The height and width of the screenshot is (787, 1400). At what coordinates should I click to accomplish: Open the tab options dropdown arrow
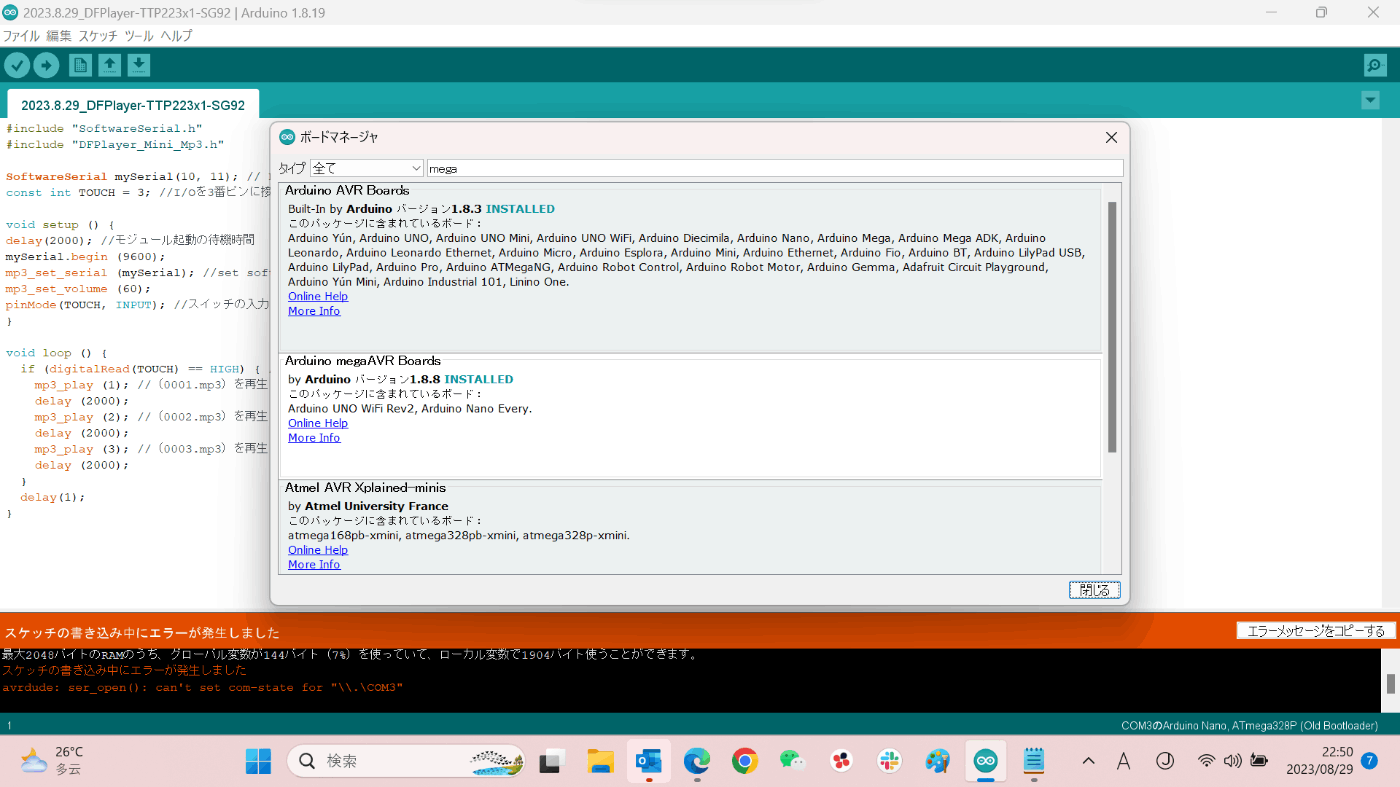(x=1369, y=101)
